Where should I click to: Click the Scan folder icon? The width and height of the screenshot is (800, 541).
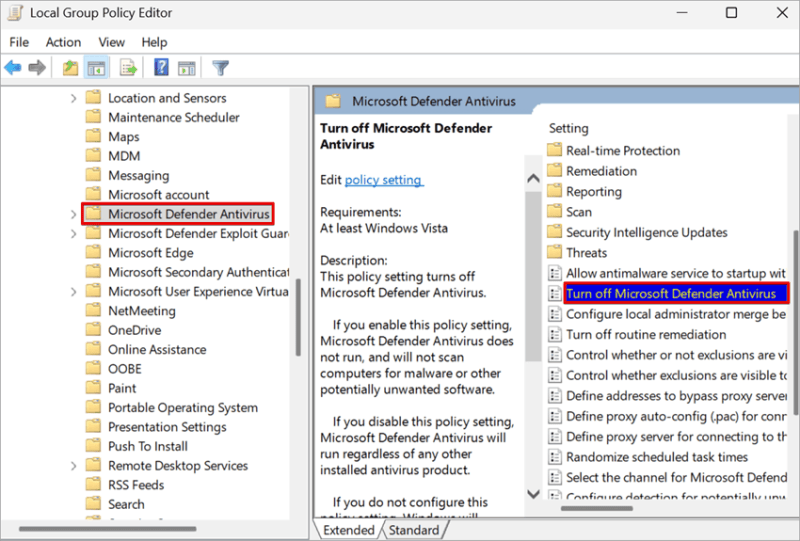[554, 211]
